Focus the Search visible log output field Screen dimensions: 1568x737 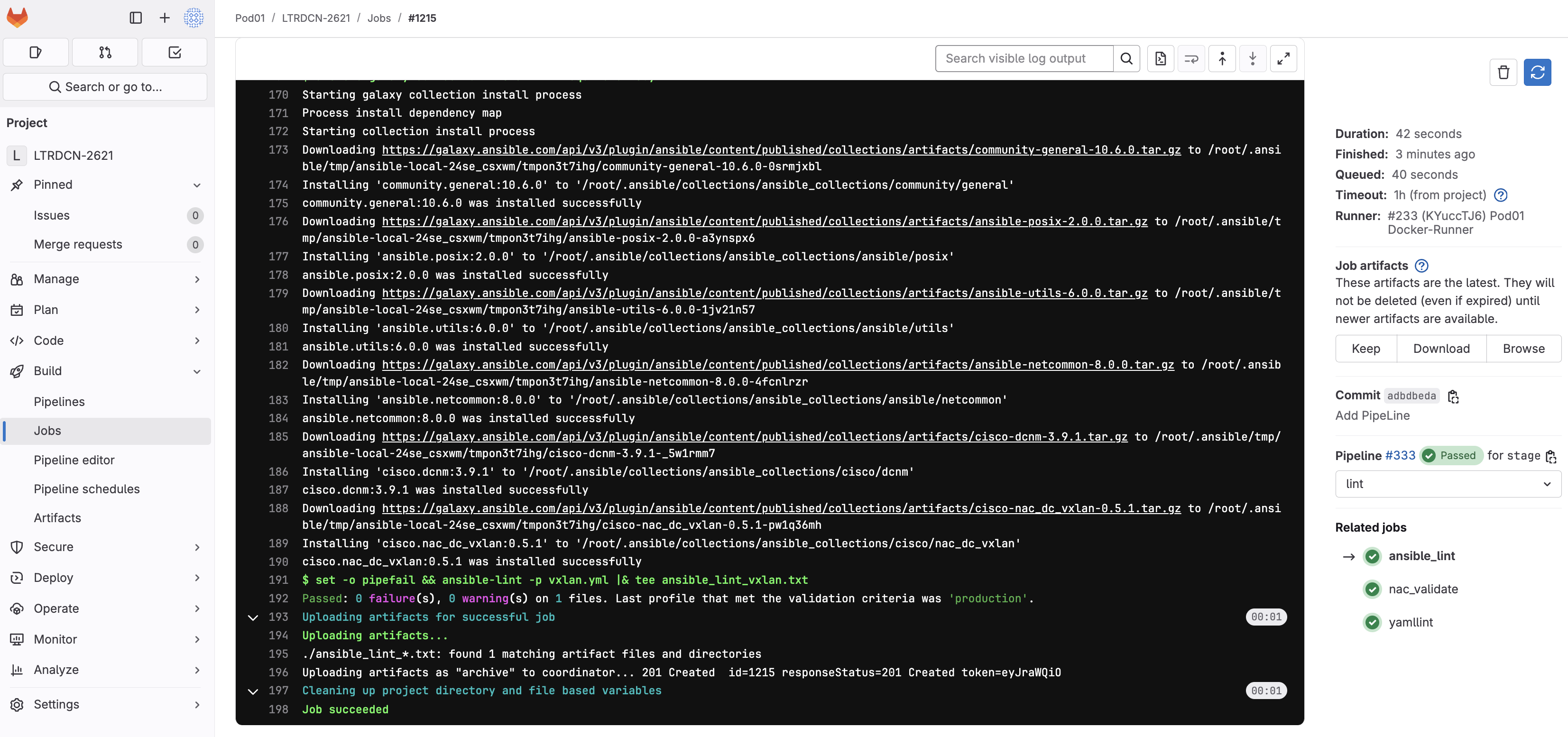[x=1024, y=58]
